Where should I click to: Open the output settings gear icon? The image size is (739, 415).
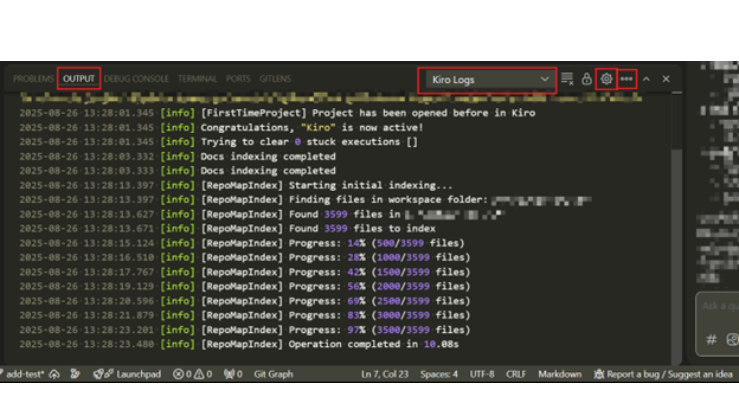point(606,79)
